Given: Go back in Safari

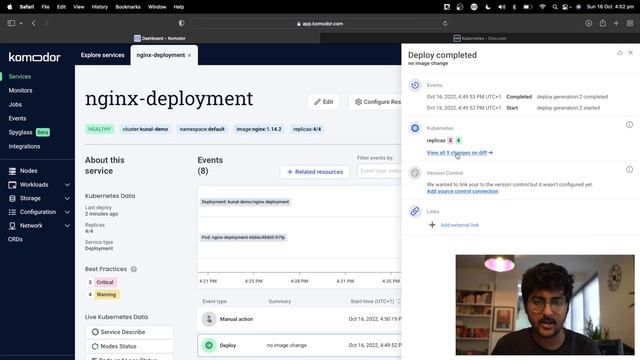Looking at the screenshot, I should pos(33,23).
